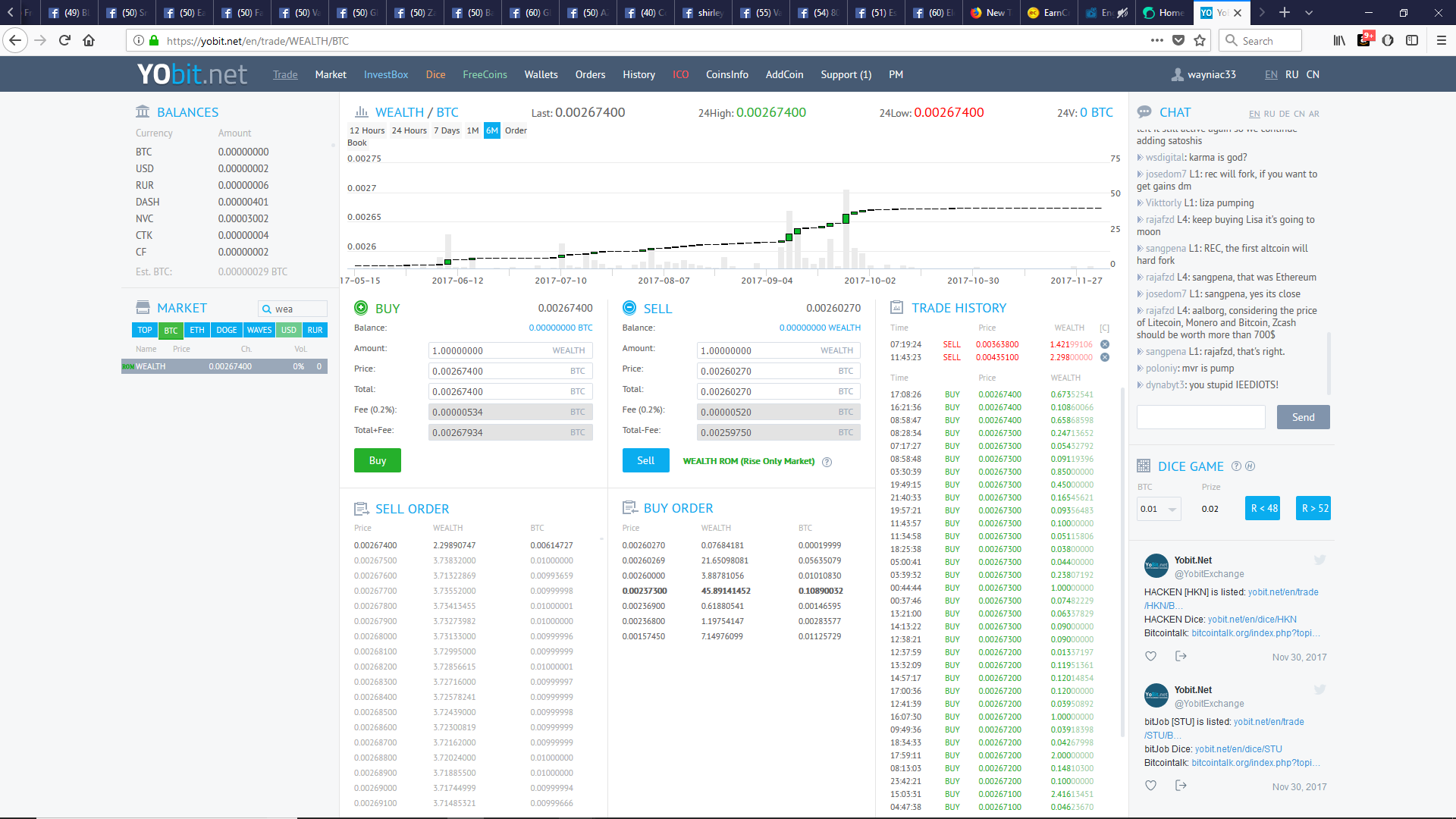Image resolution: width=1456 pixels, height=819 pixels.
Task: Bookmark this page with the star icon
Action: [1200, 41]
